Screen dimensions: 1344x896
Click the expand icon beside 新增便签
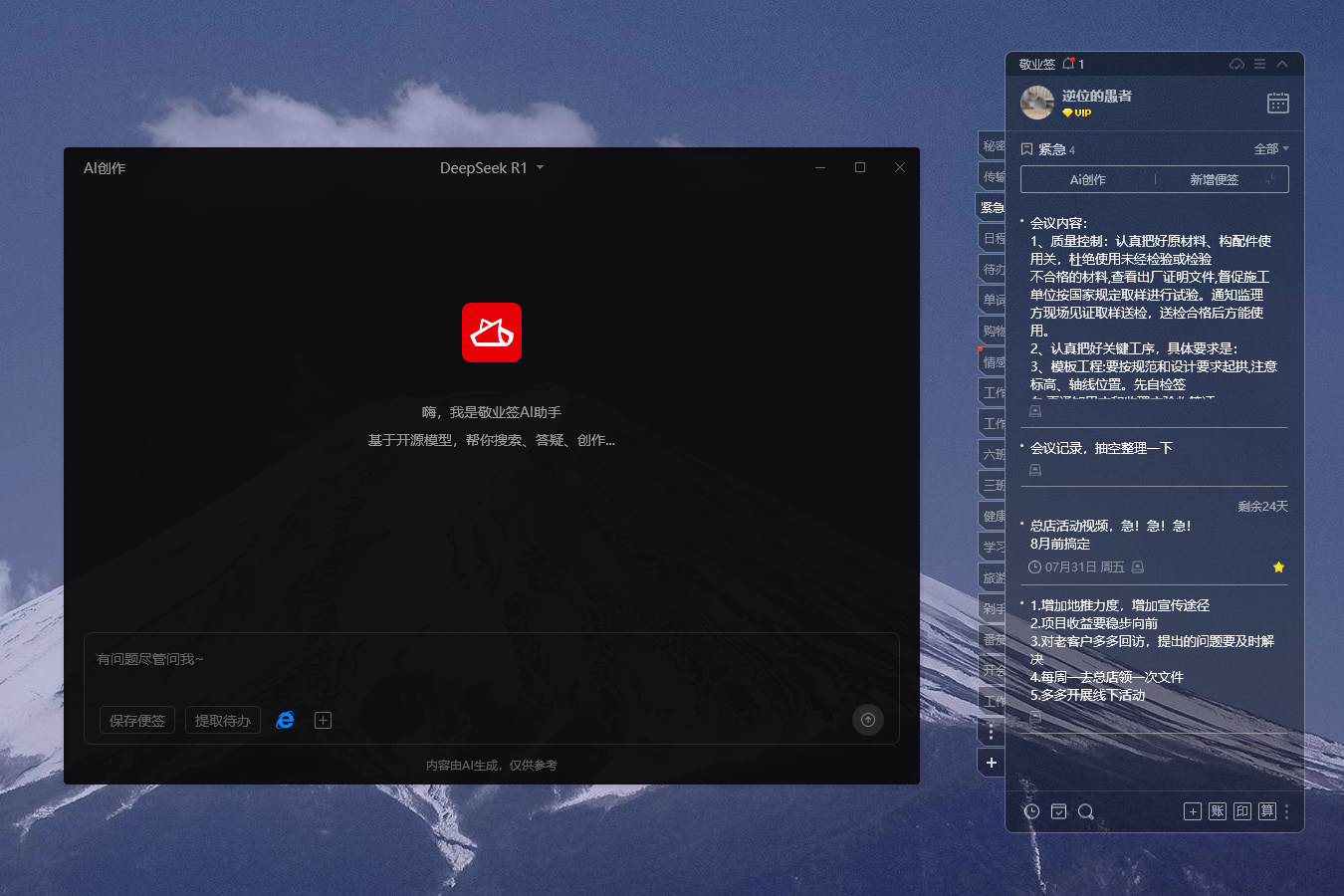[1271, 180]
